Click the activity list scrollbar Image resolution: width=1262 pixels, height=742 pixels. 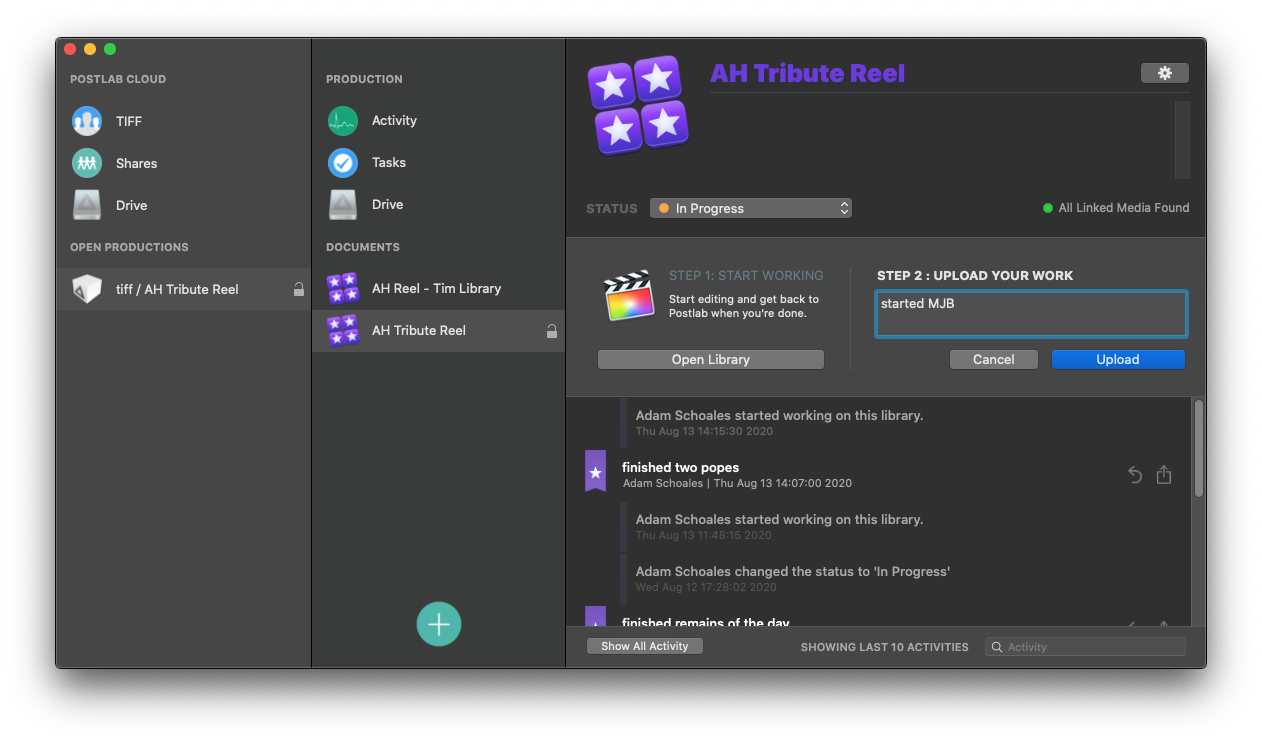coord(1198,447)
